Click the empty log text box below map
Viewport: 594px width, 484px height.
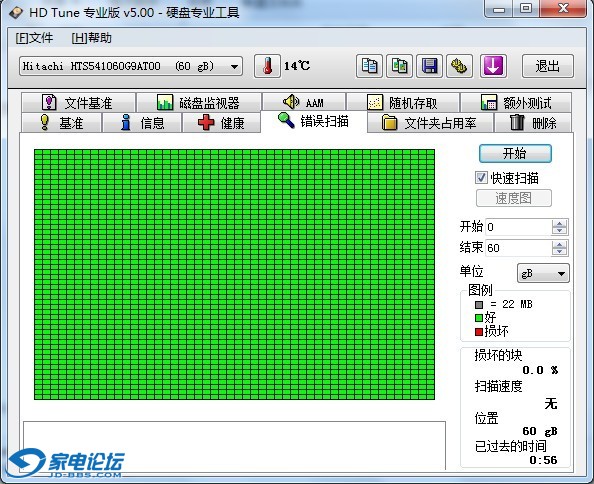click(x=234, y=445)
